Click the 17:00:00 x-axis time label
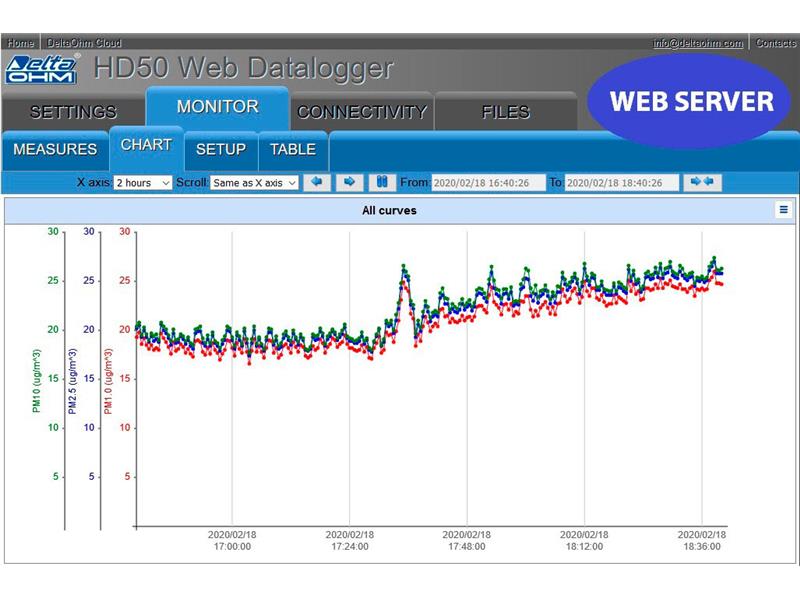This screenshot has height=600, width=800. coord(232,546)
